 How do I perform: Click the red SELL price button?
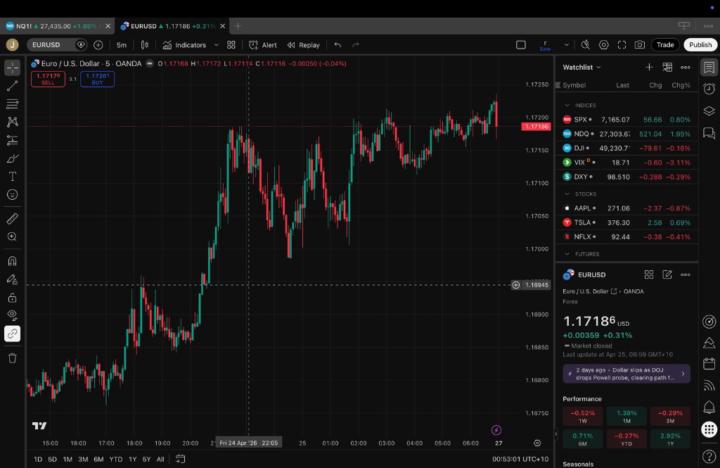(48, 79)
